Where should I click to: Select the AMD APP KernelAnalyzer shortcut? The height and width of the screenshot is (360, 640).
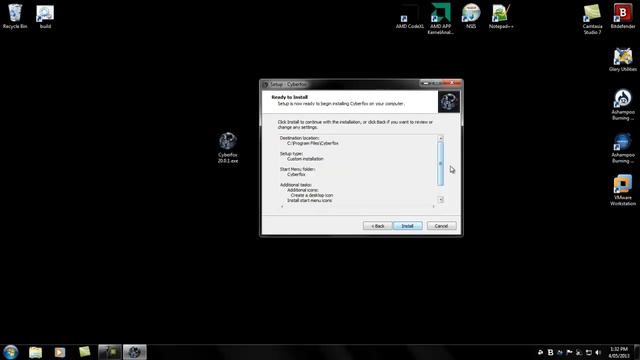click(x=440, y=19)
